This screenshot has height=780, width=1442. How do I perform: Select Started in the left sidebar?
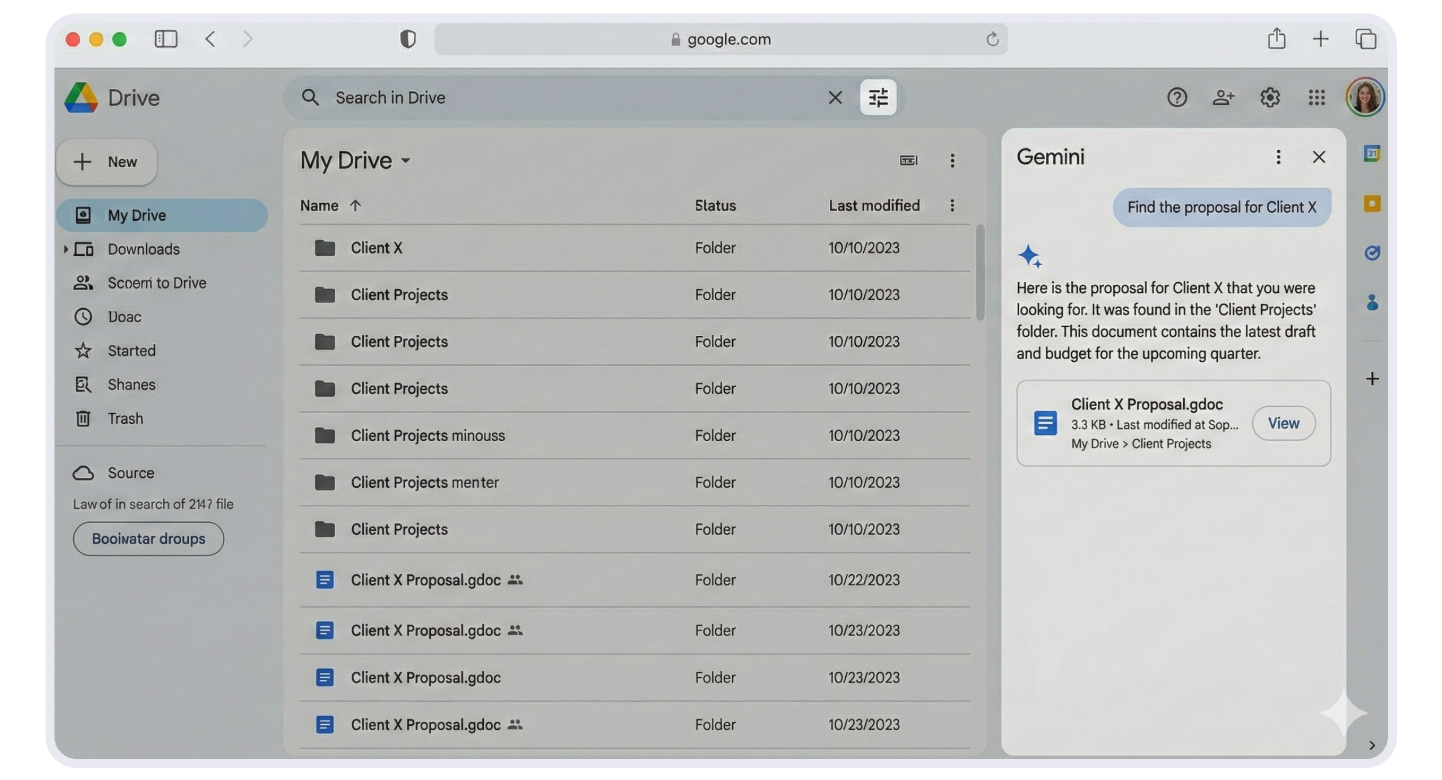131,350
